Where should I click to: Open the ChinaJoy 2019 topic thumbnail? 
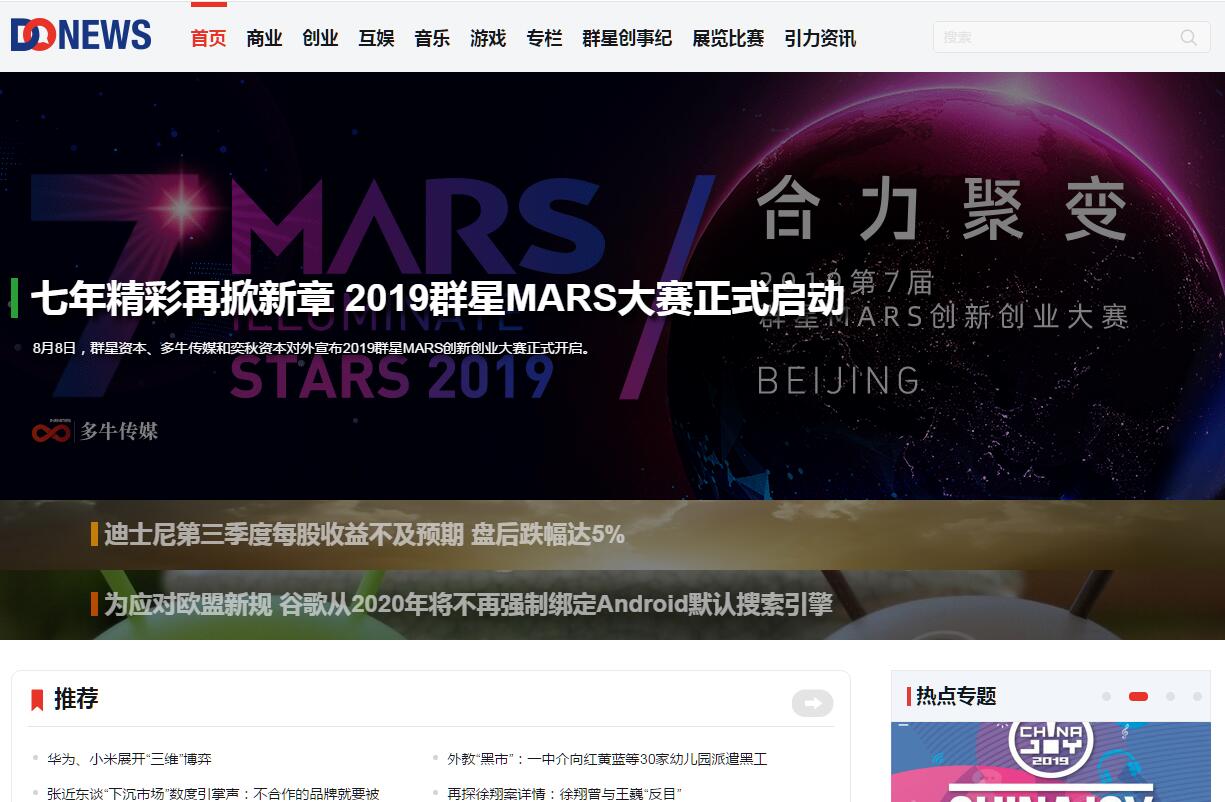[1051, 762]
